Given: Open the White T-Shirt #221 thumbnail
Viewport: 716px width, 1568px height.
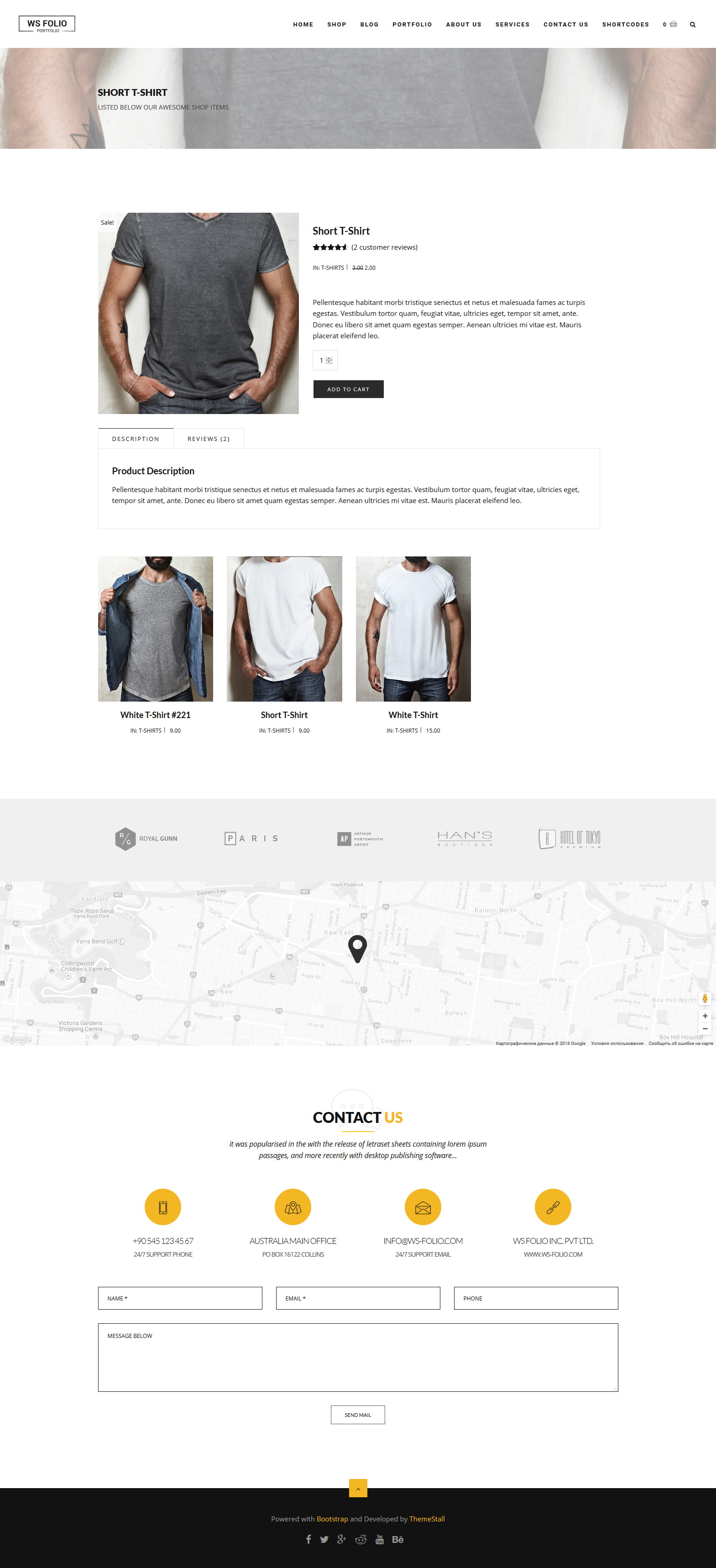Looking at the screenshot, I should click(156, 629).
